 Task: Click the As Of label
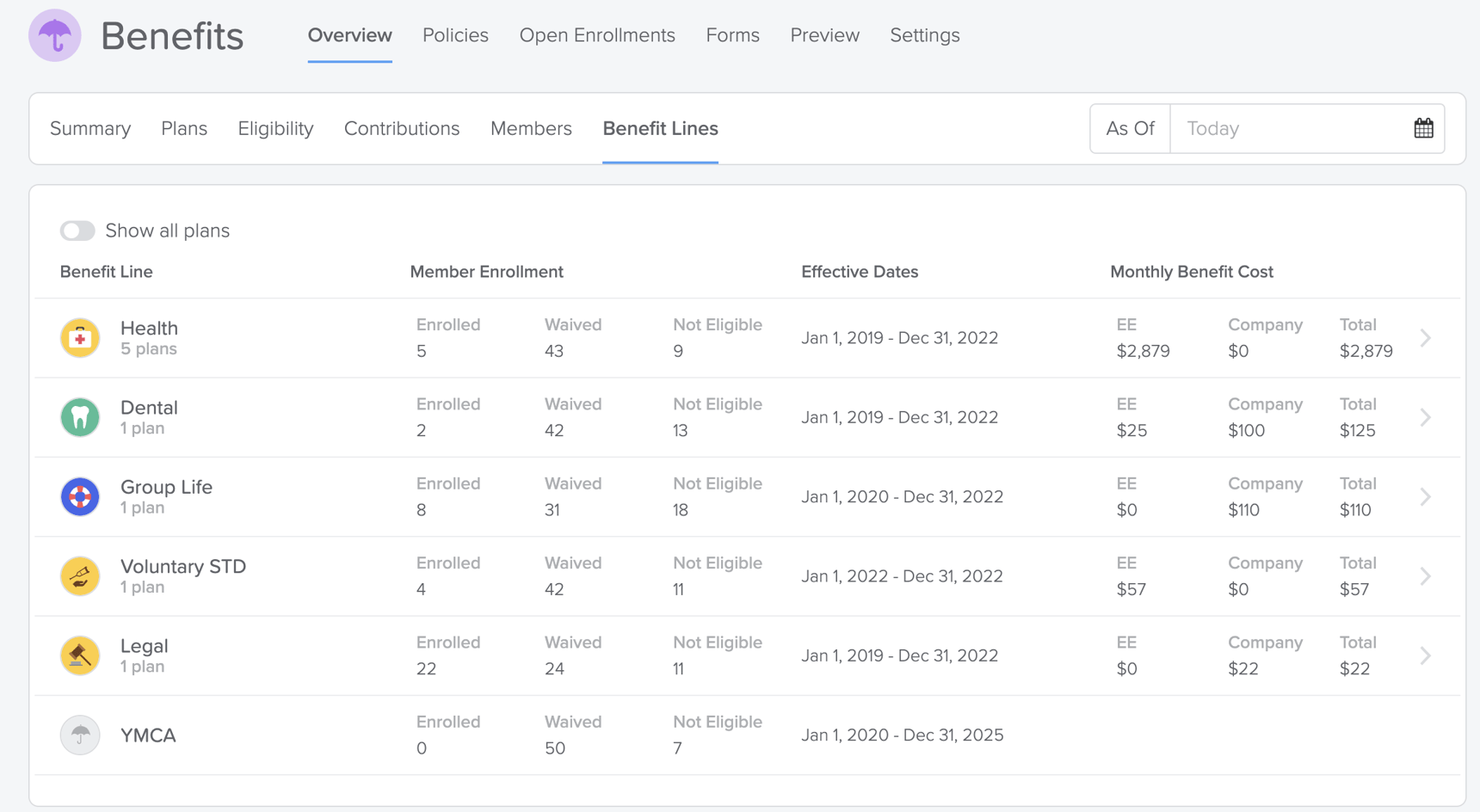[1130, 127]
